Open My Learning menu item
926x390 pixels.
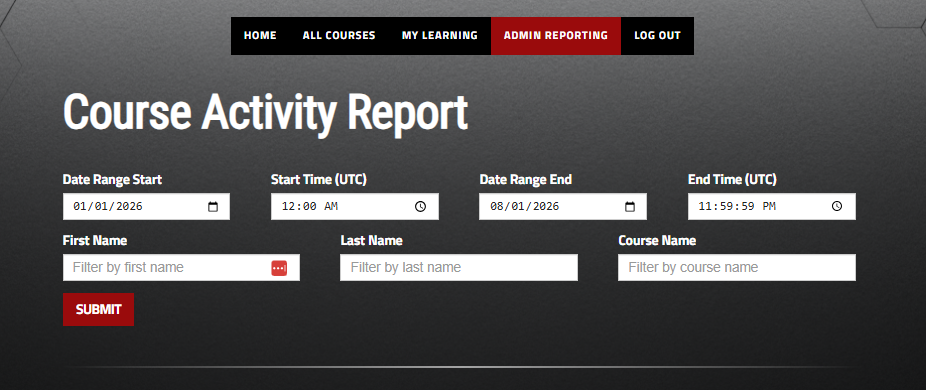pos(440,35)
